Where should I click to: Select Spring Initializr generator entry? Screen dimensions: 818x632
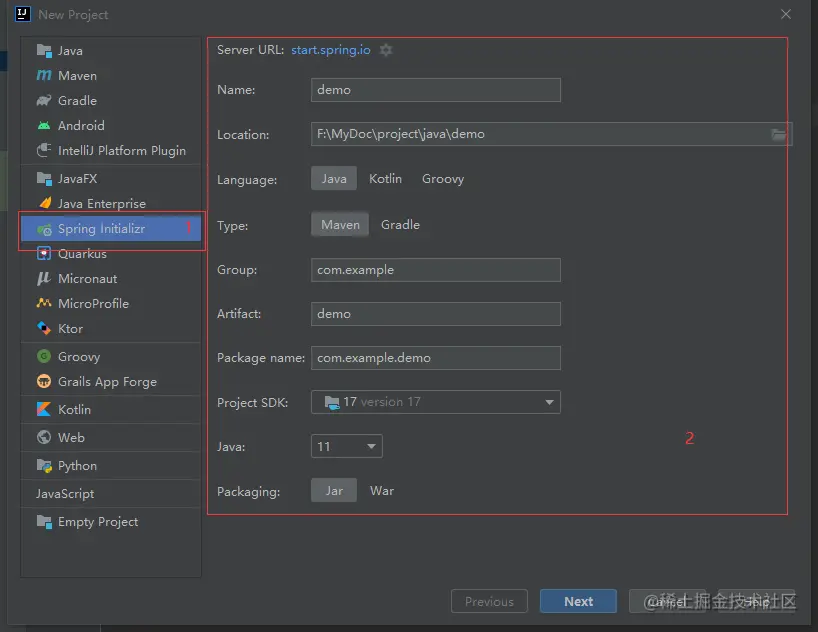click(111, 229)
